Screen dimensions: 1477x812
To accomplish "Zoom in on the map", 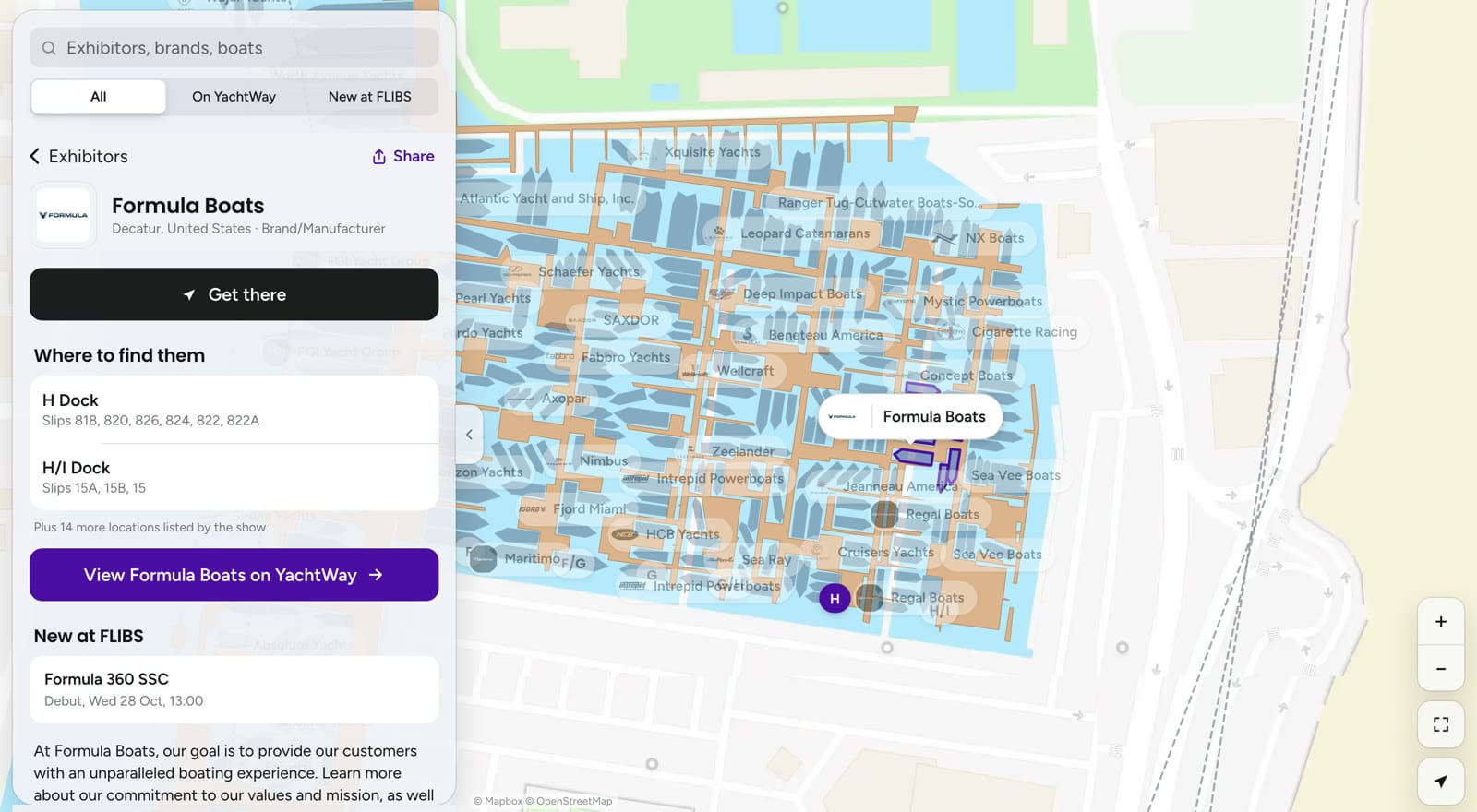I will tap(1440, 622).
